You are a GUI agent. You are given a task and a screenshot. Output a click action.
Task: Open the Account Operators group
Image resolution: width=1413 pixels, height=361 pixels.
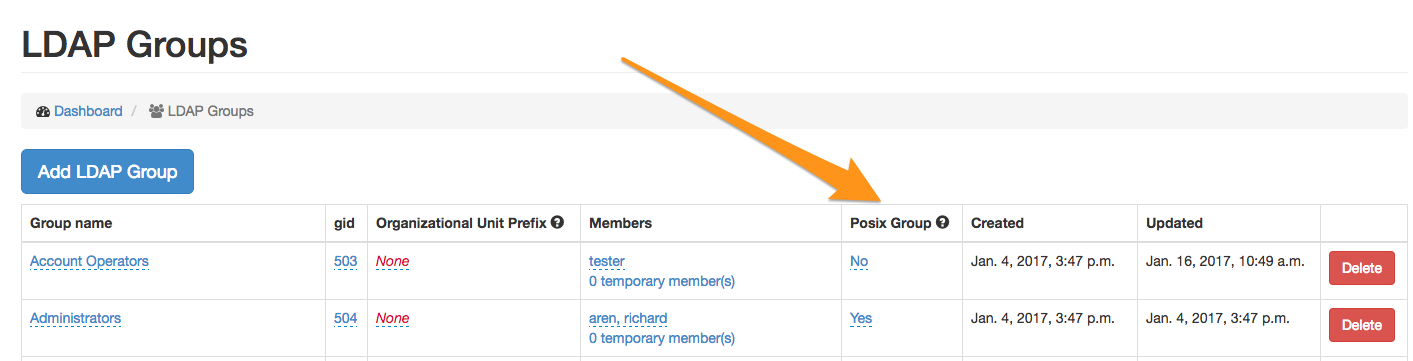pyautogui.click(x=89, y=261)
